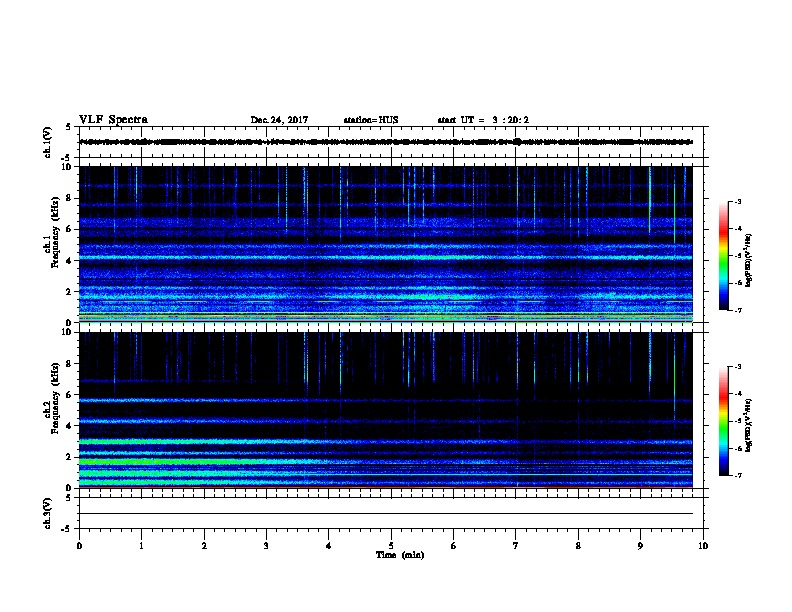The width and height of the screenshot is (792, 612).
Task: Click the flat ch.3 voltage line
Action: click(386, 514)
